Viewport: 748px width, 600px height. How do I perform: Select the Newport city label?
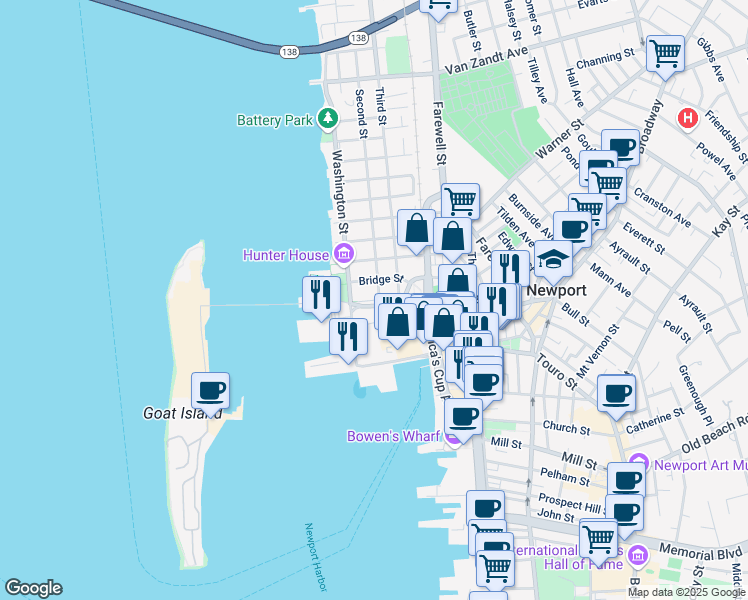pos(556,290)
